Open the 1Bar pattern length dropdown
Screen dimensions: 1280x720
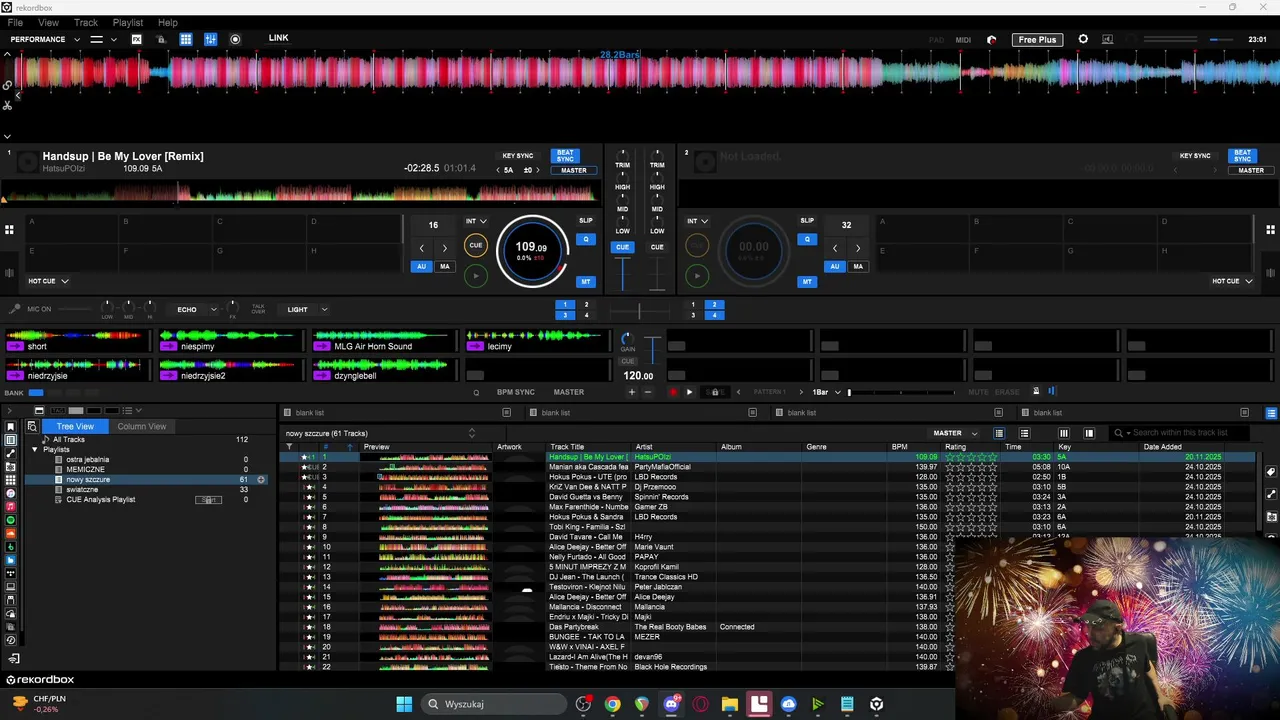(x=826, y=392)
